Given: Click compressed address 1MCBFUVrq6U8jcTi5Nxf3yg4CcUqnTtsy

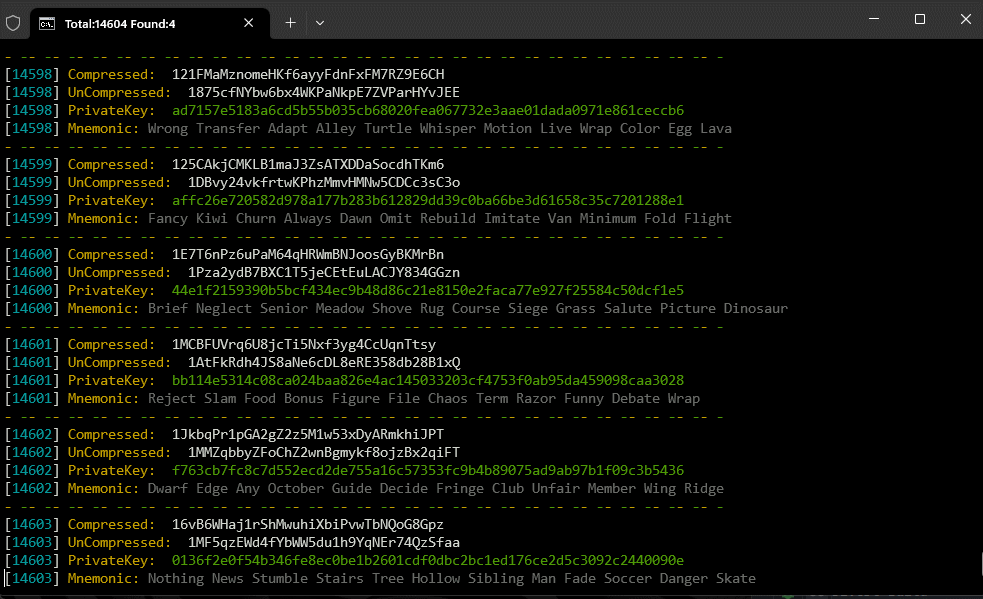Looking at the screenshot, I should point(303,344).
